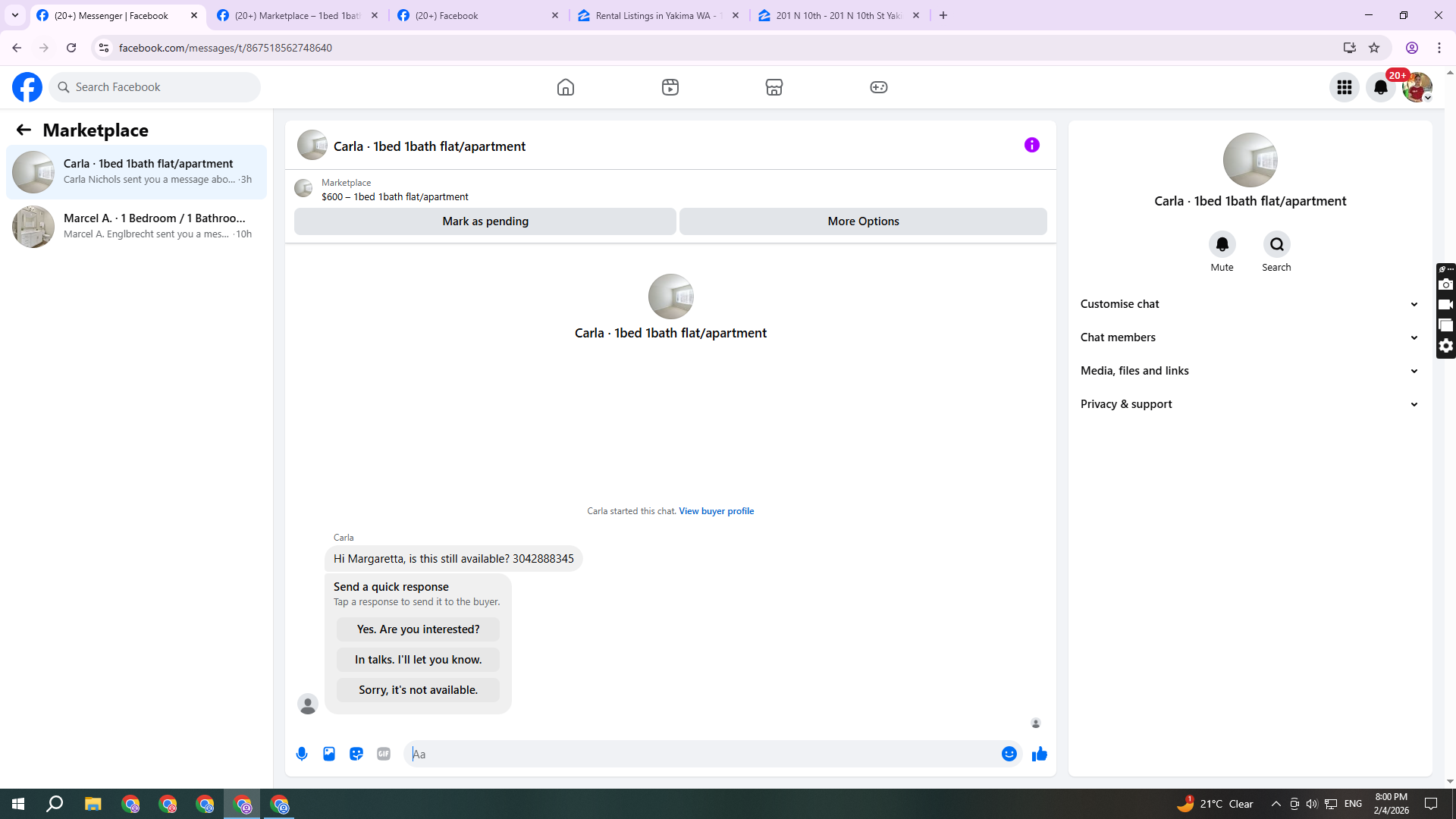The width and height of the screenshot is (1456, 819).
Task: Attach a photo using the image icon
Action: 329,754
